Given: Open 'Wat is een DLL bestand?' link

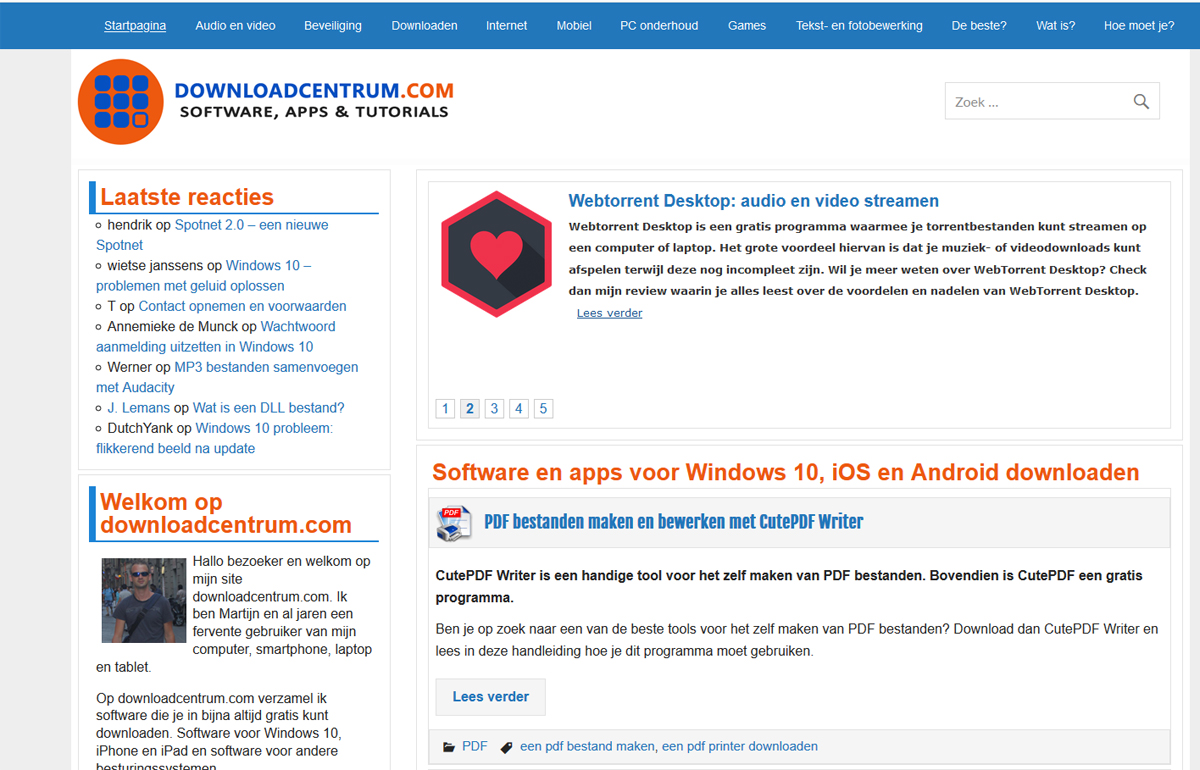Looking at the screenshot, I should [269, 408].
